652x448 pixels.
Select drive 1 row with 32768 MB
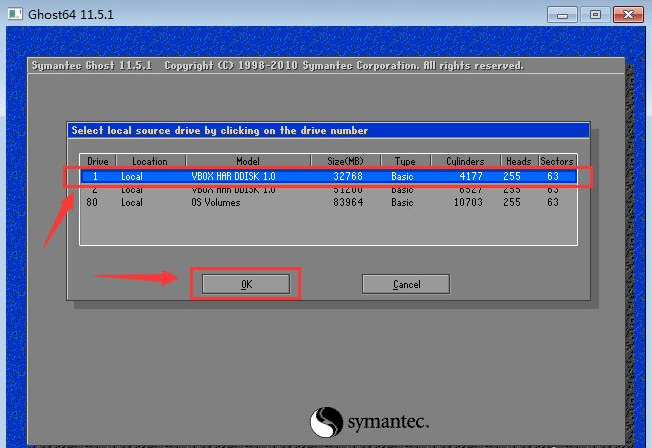click(x=328, y=176)
